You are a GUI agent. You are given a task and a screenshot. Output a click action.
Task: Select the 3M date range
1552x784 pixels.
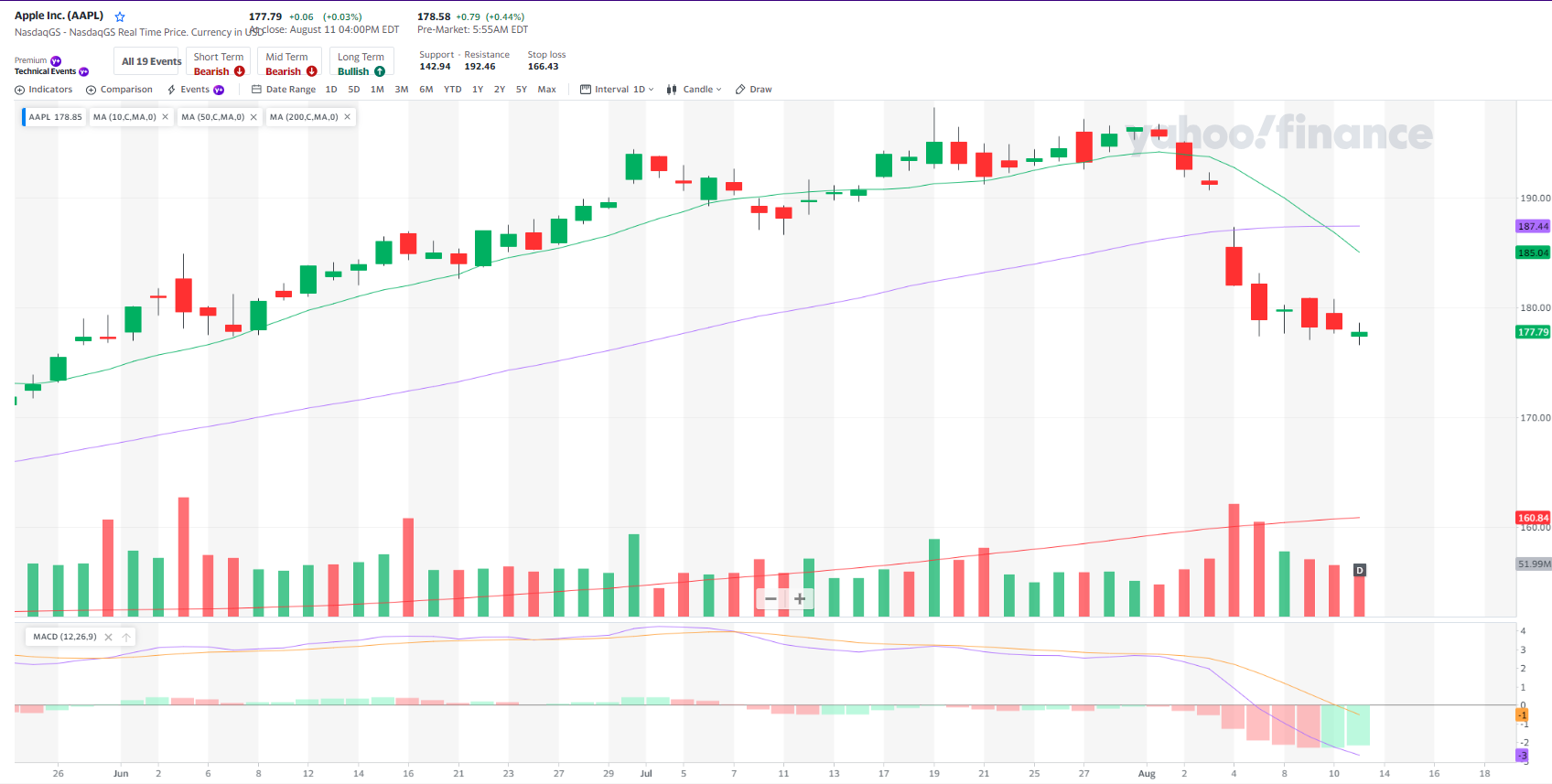coord(402,90)
